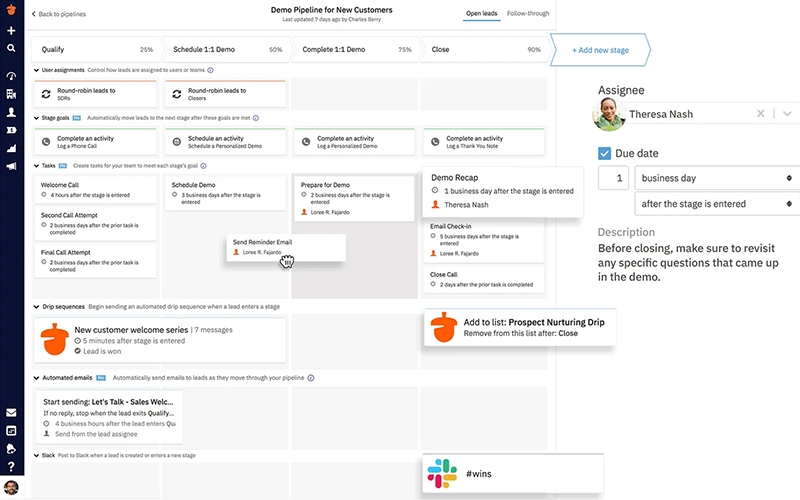Open people icon in sidebar
The width and height of the screenshot is (800, 500).
[11, 112]
